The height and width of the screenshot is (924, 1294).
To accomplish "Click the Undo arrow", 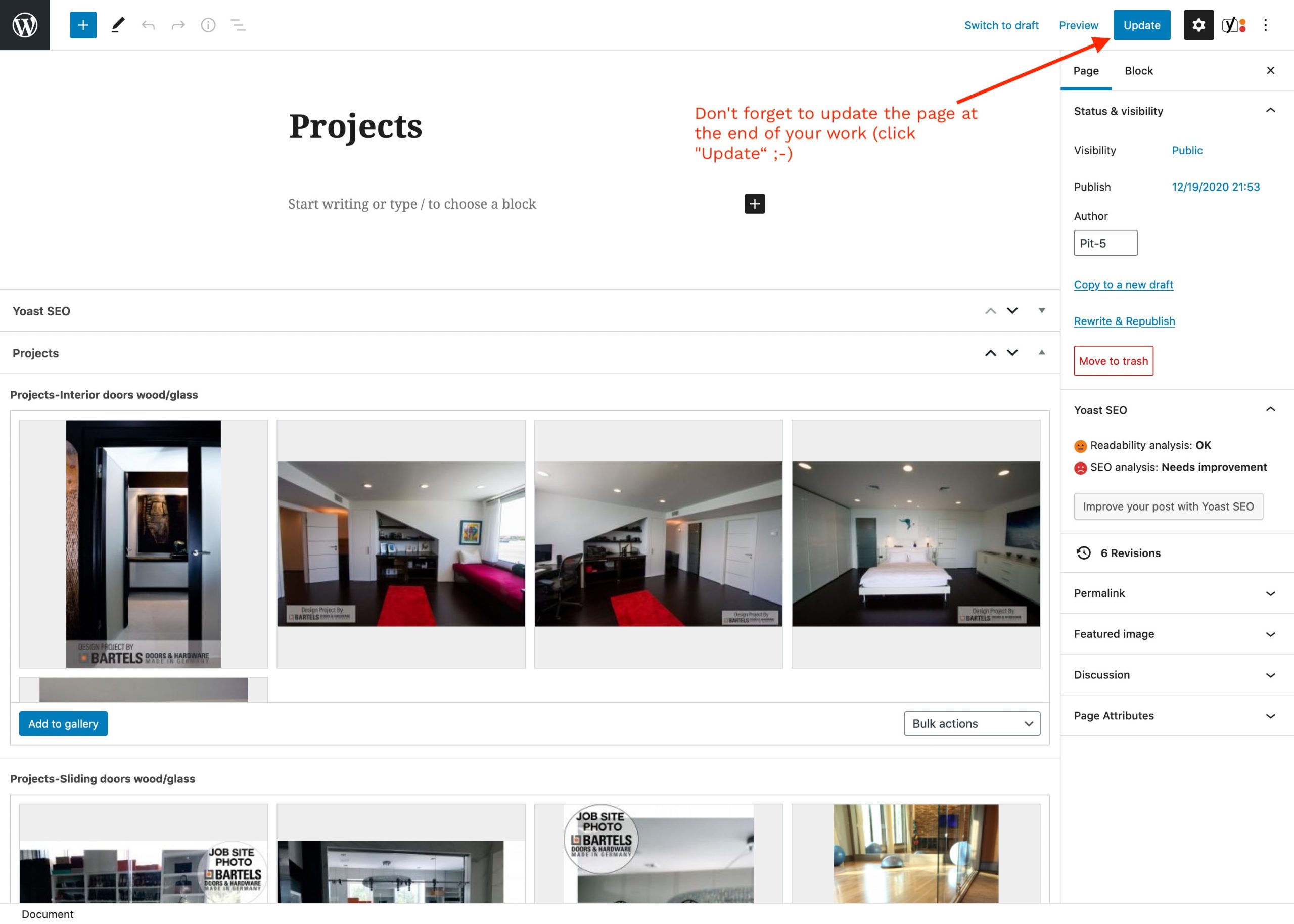I will [149, 25].
